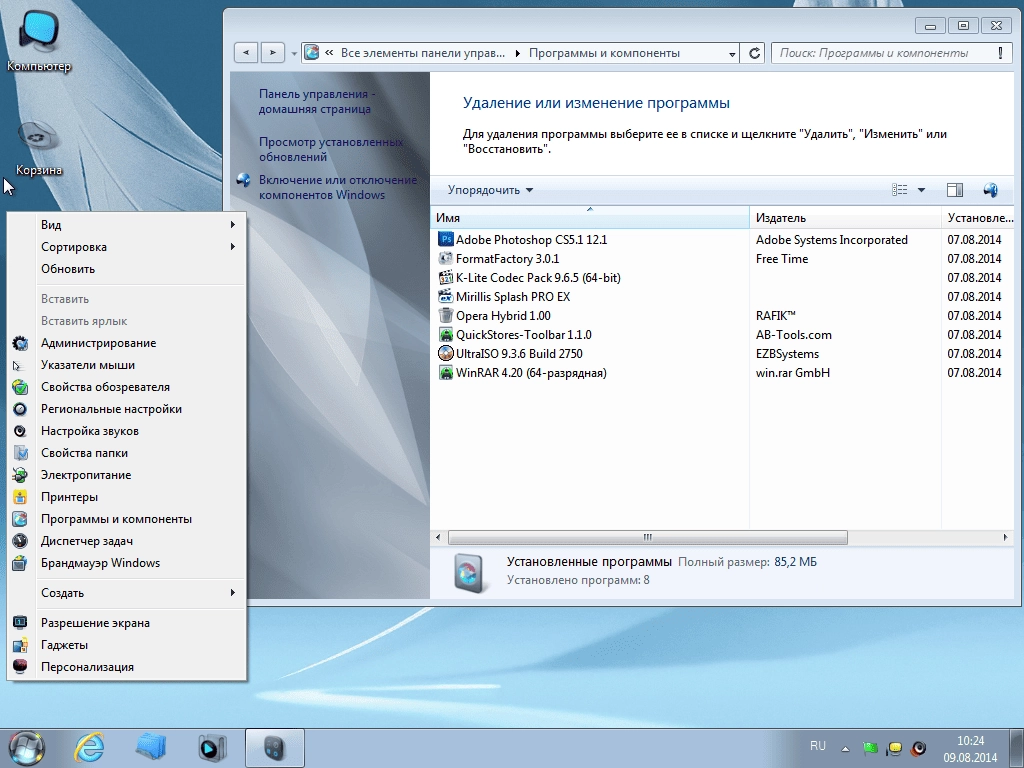Screen dimensions: 1024x768
Task: Click the Указатели мыши cursor icon
Action: (x=18, y=366)
